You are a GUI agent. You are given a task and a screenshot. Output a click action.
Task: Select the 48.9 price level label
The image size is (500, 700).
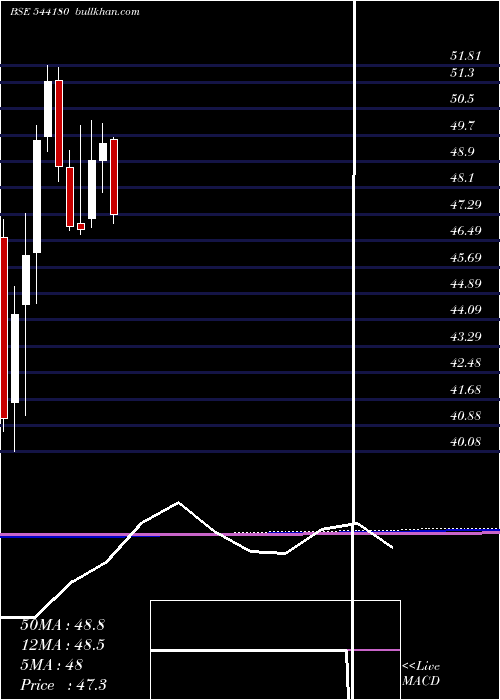point(462,152)
